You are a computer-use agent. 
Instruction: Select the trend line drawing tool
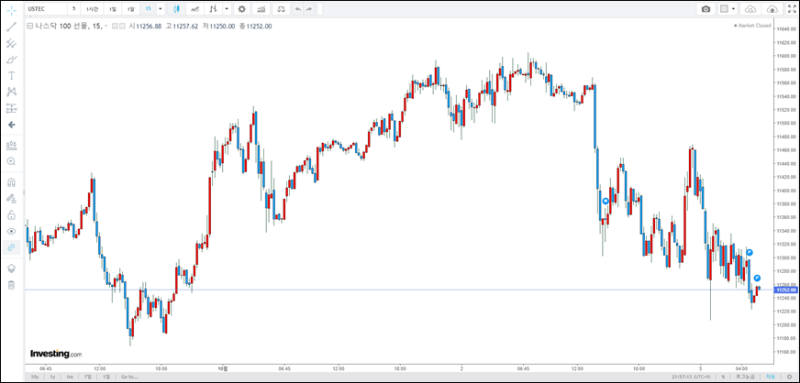11,27
